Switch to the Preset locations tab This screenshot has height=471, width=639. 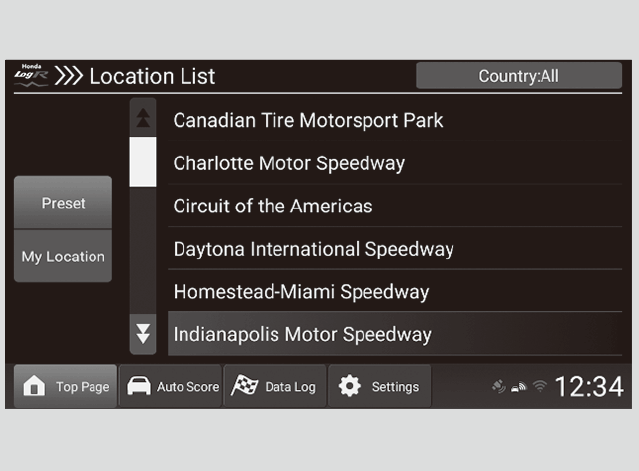click(63, 203)
